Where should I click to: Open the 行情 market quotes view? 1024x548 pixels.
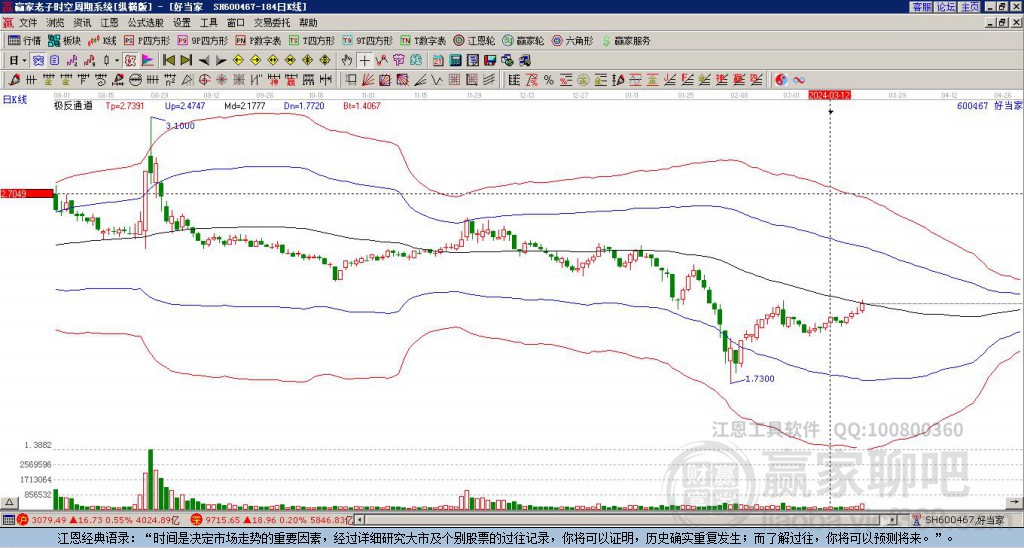[24, 40]
